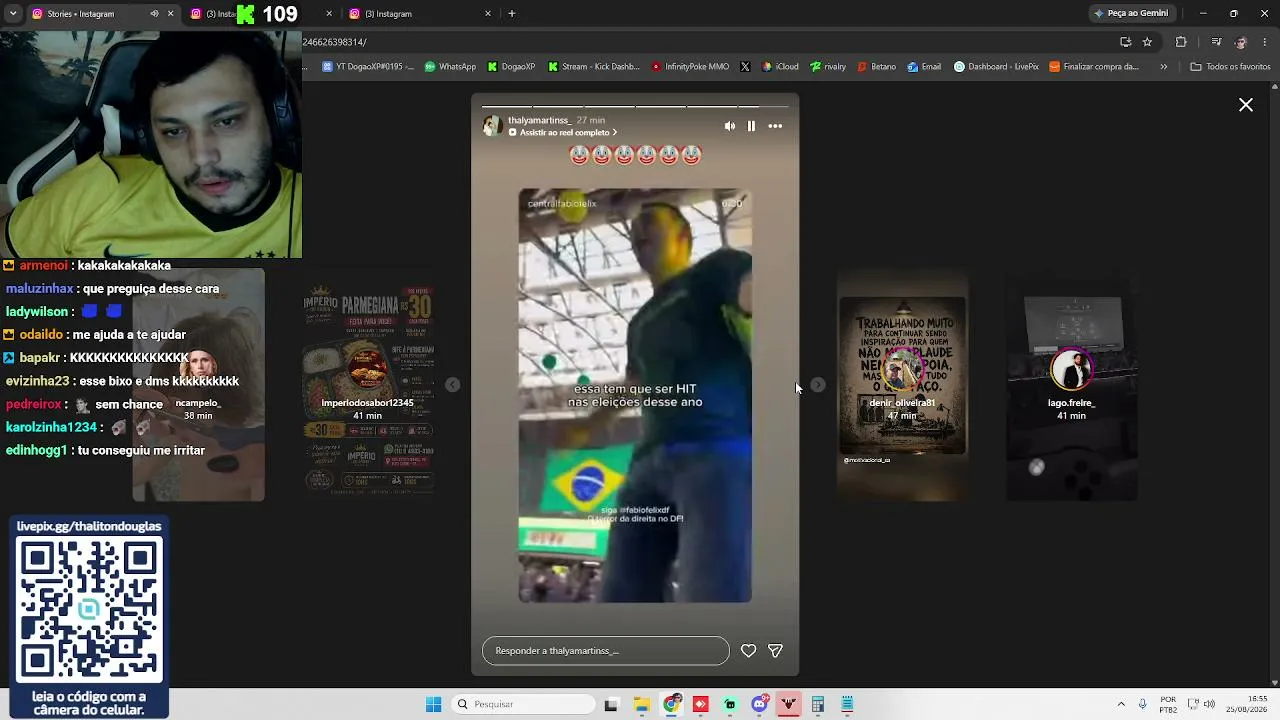The image size is (1280, 720).
Task: Open the 'Finalizar compra da...' bookmark
Action: [1093, 67]
